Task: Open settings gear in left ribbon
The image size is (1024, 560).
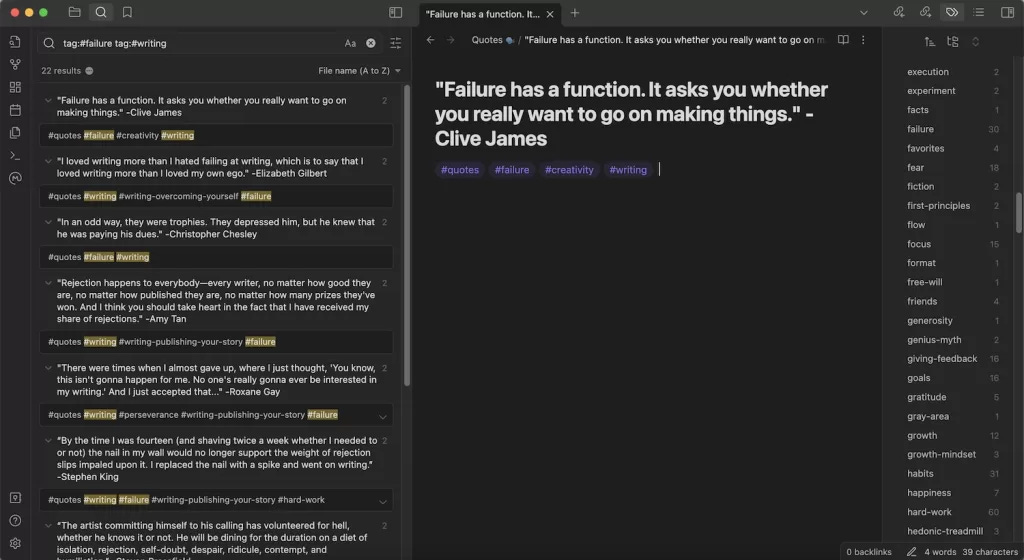Action: click(15, 543)
